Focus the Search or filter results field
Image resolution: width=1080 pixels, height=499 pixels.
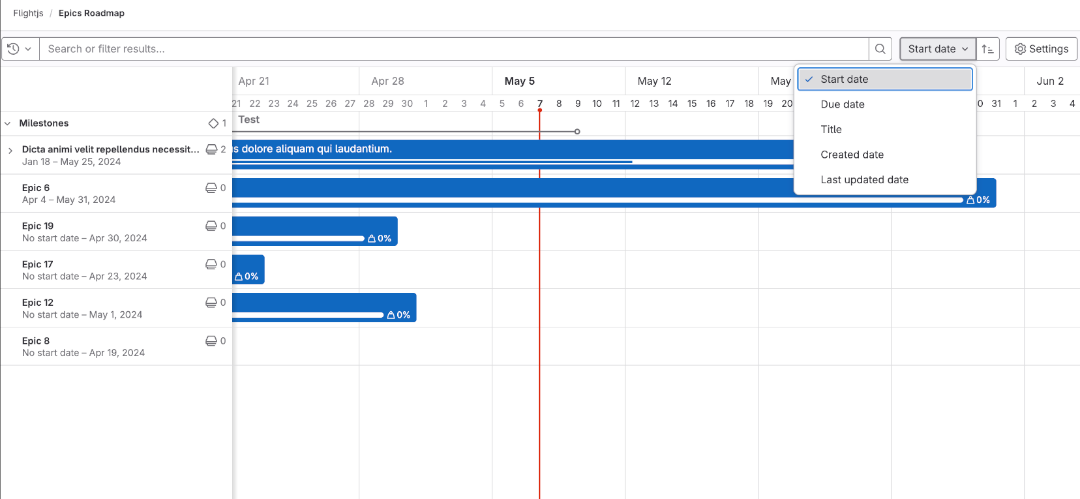pyautogui.click(x=455, y=49)
